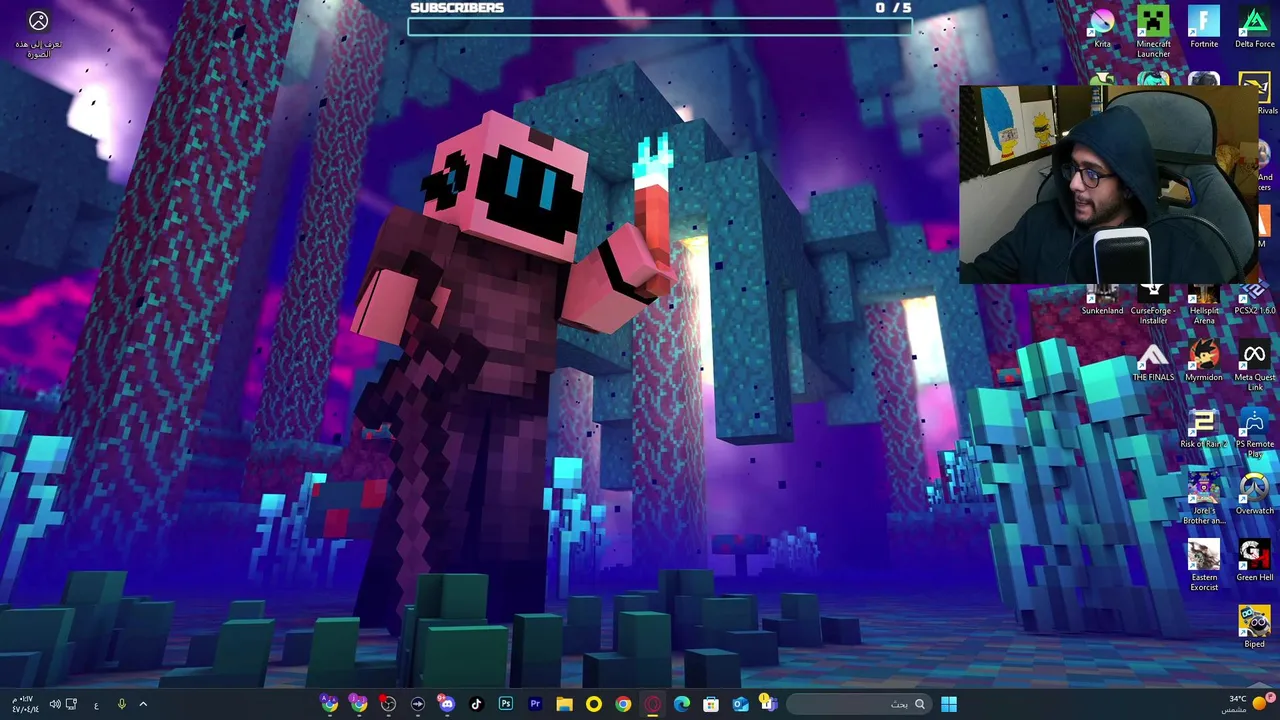The height and width of the screenshot is (720, 1280).
Task: Select the Meta Quest Link icon
Action: point(1254,366)
